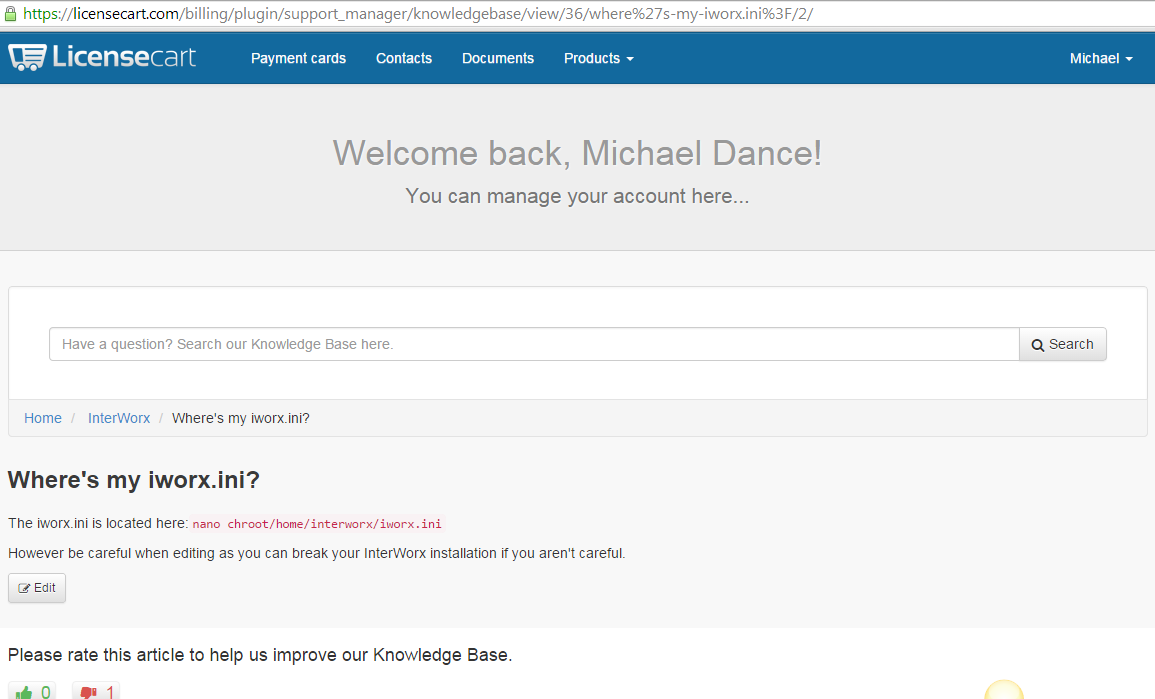This screenshot has height=699, width=1155.
Task: Click the Edit article button
Action: [x=37, y=588]
